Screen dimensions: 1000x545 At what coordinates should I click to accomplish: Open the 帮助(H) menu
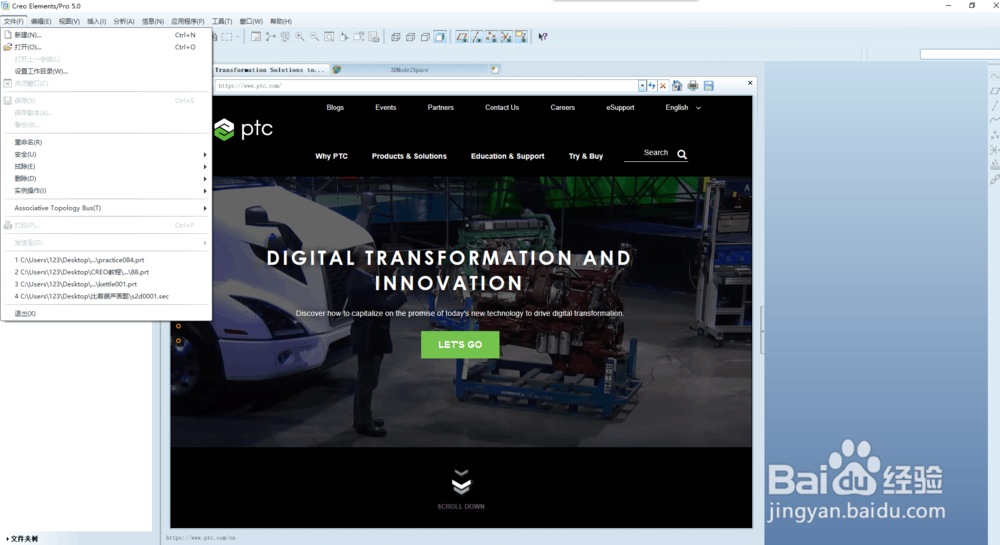coord(281,21)
